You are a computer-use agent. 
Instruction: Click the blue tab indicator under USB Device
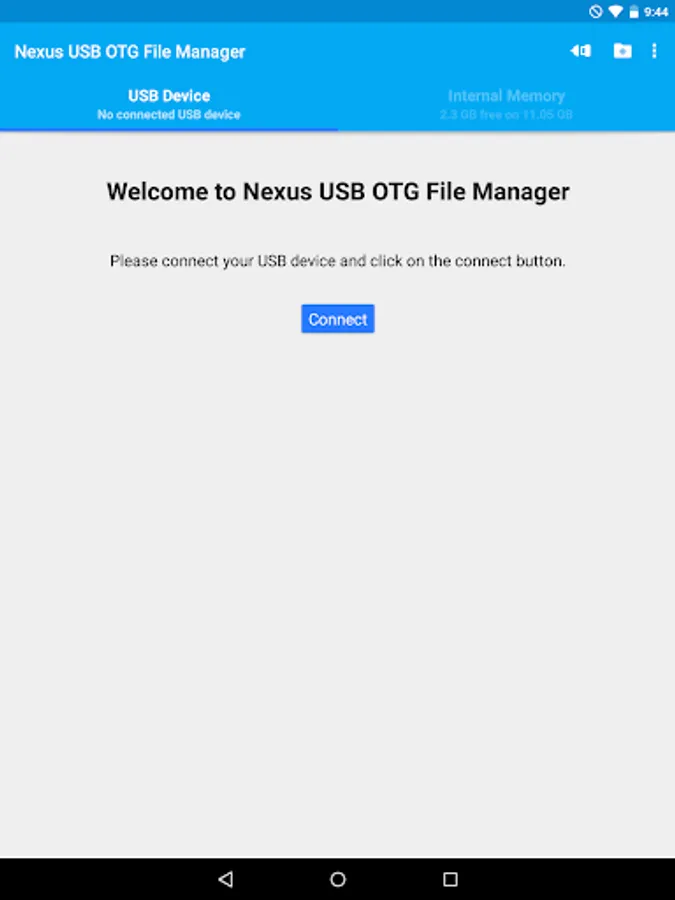(169, 130)
